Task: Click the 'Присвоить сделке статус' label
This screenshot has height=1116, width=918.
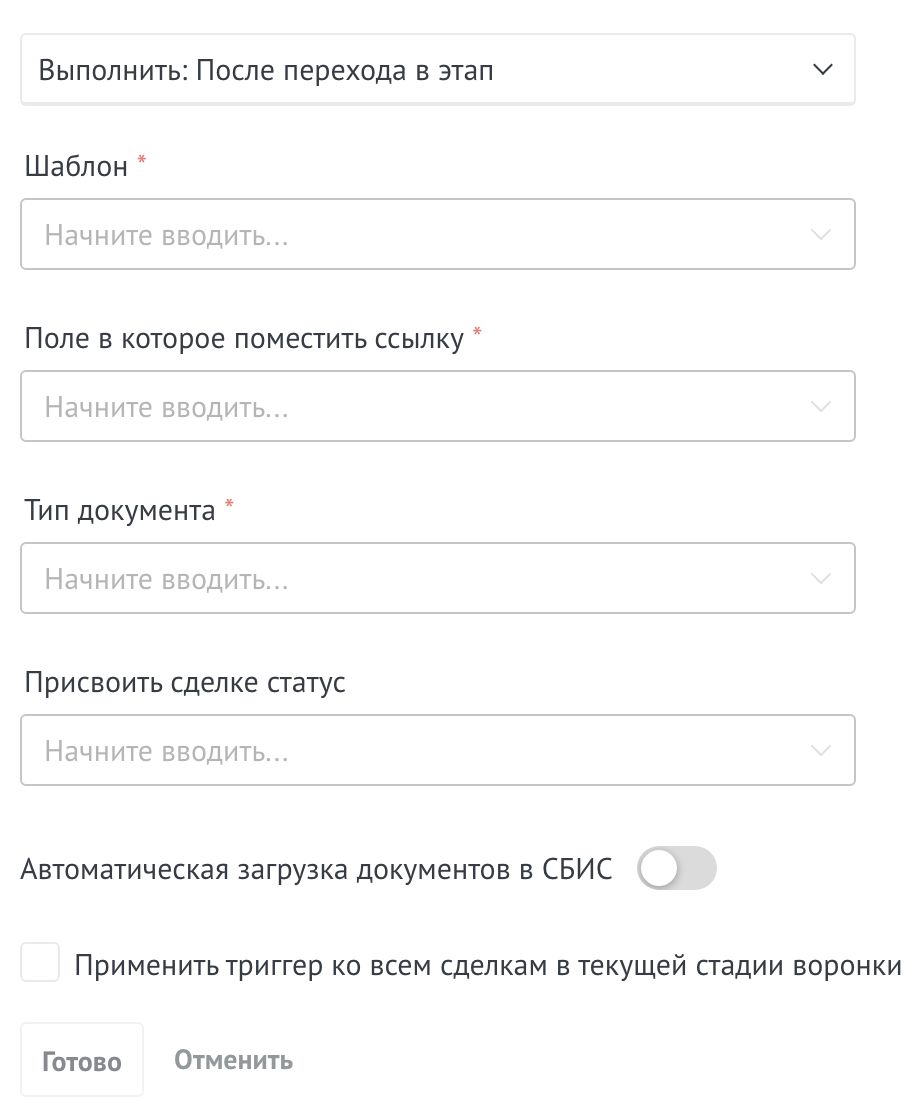Action: (x=185, y=683)
